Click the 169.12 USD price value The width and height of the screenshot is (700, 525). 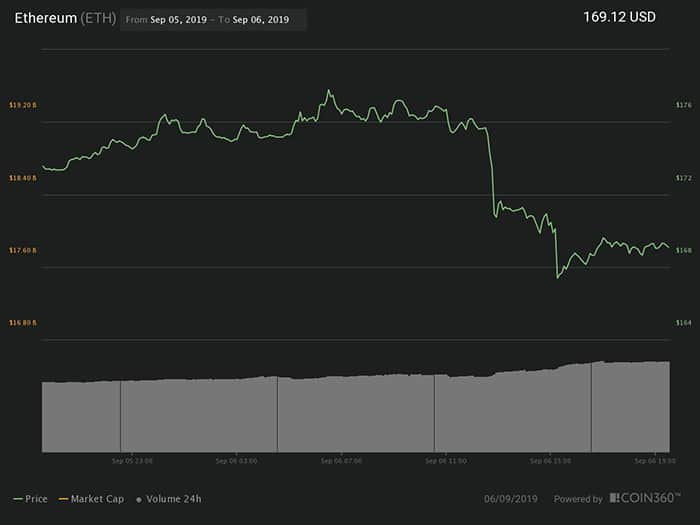pos(620,17)
